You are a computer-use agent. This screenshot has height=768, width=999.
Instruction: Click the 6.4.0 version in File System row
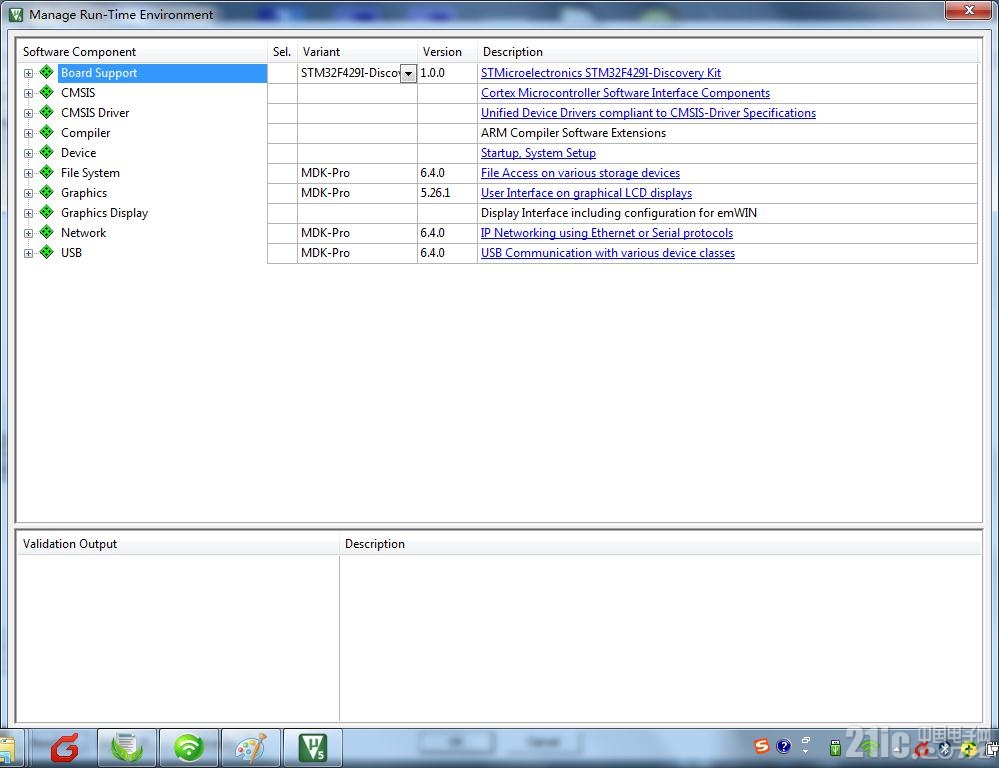coord(433,173)
